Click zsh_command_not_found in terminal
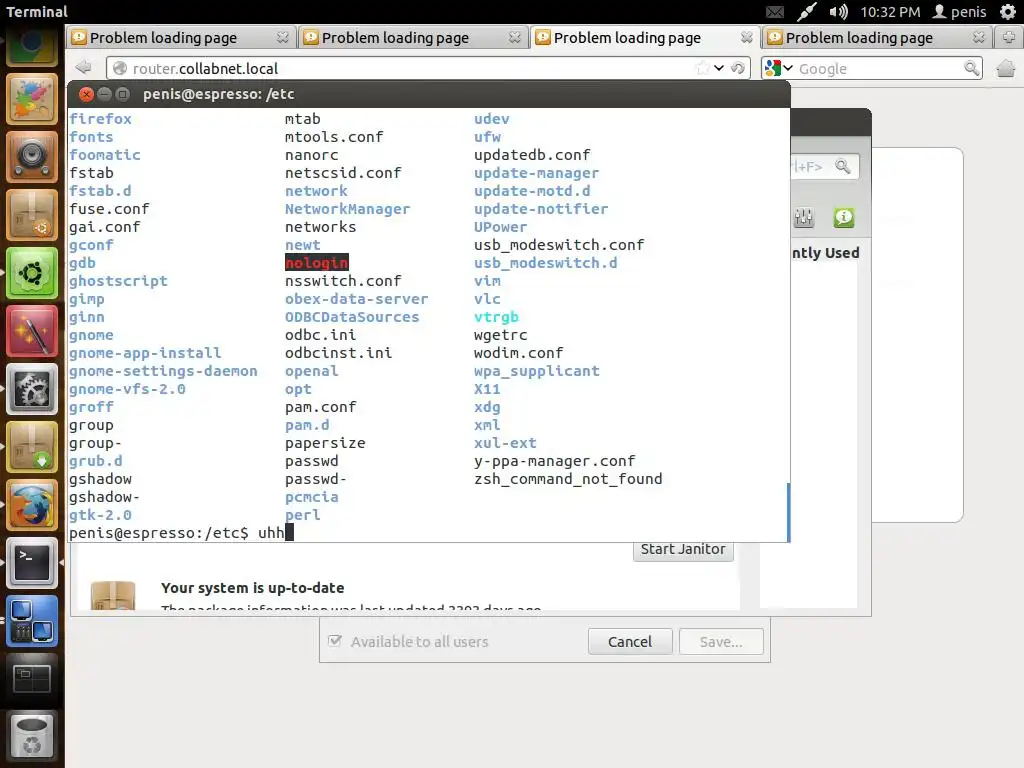Viewport: 1024px width, 768px height. pos(568,479)
